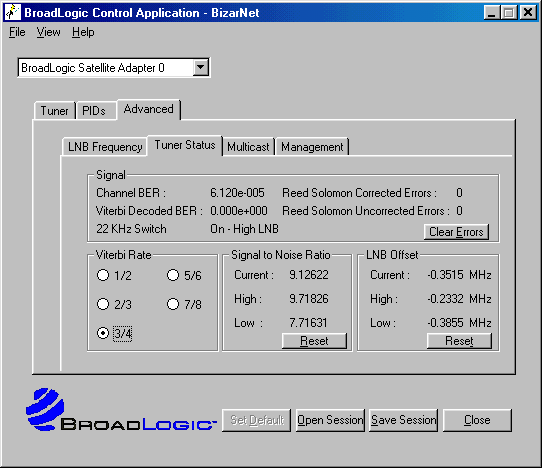
Task: Open the satellite adapter dropdown arrow
Action: [x=201, y=67]
